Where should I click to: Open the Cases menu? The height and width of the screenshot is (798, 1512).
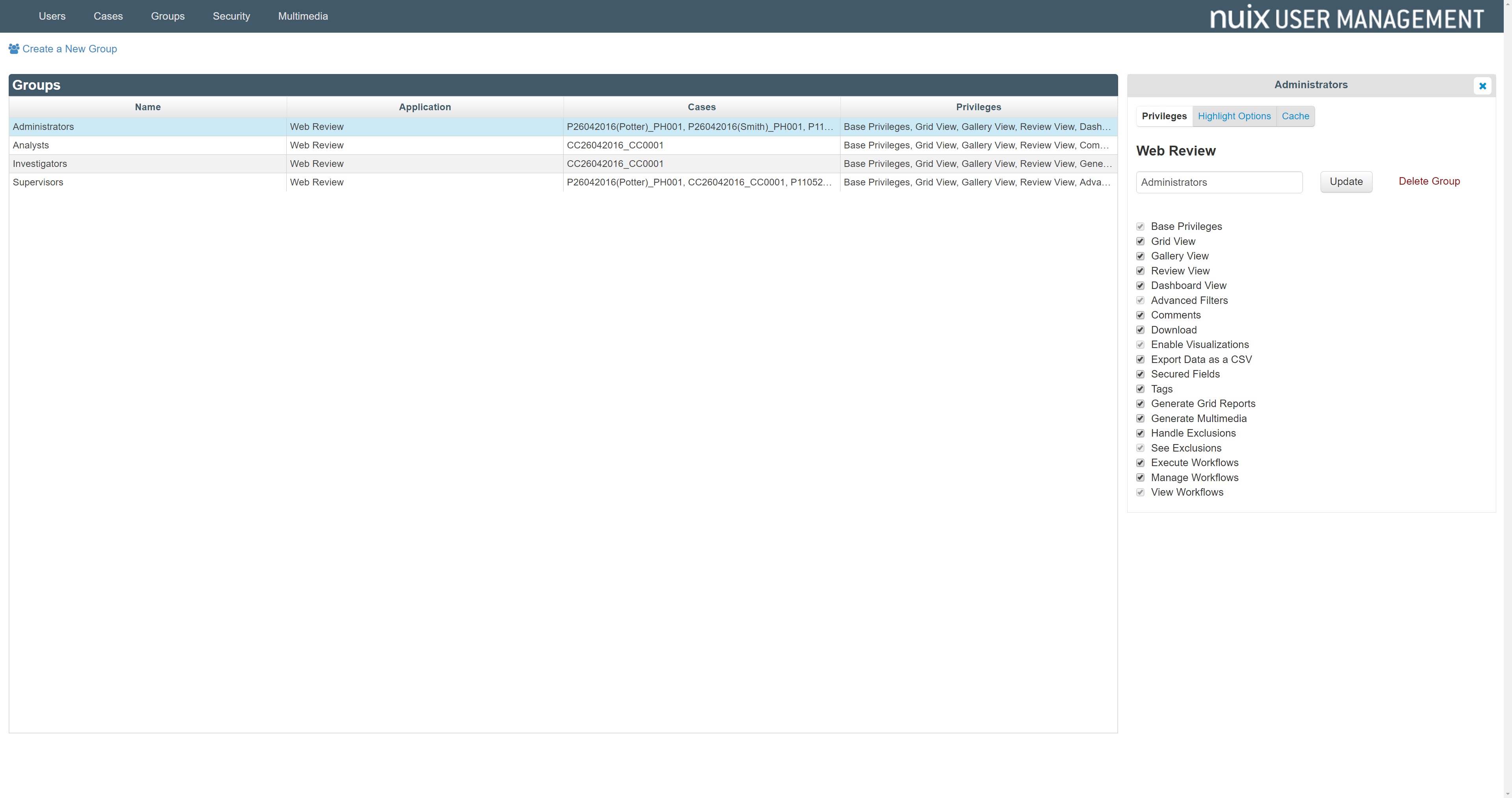(x=108, y=17)
